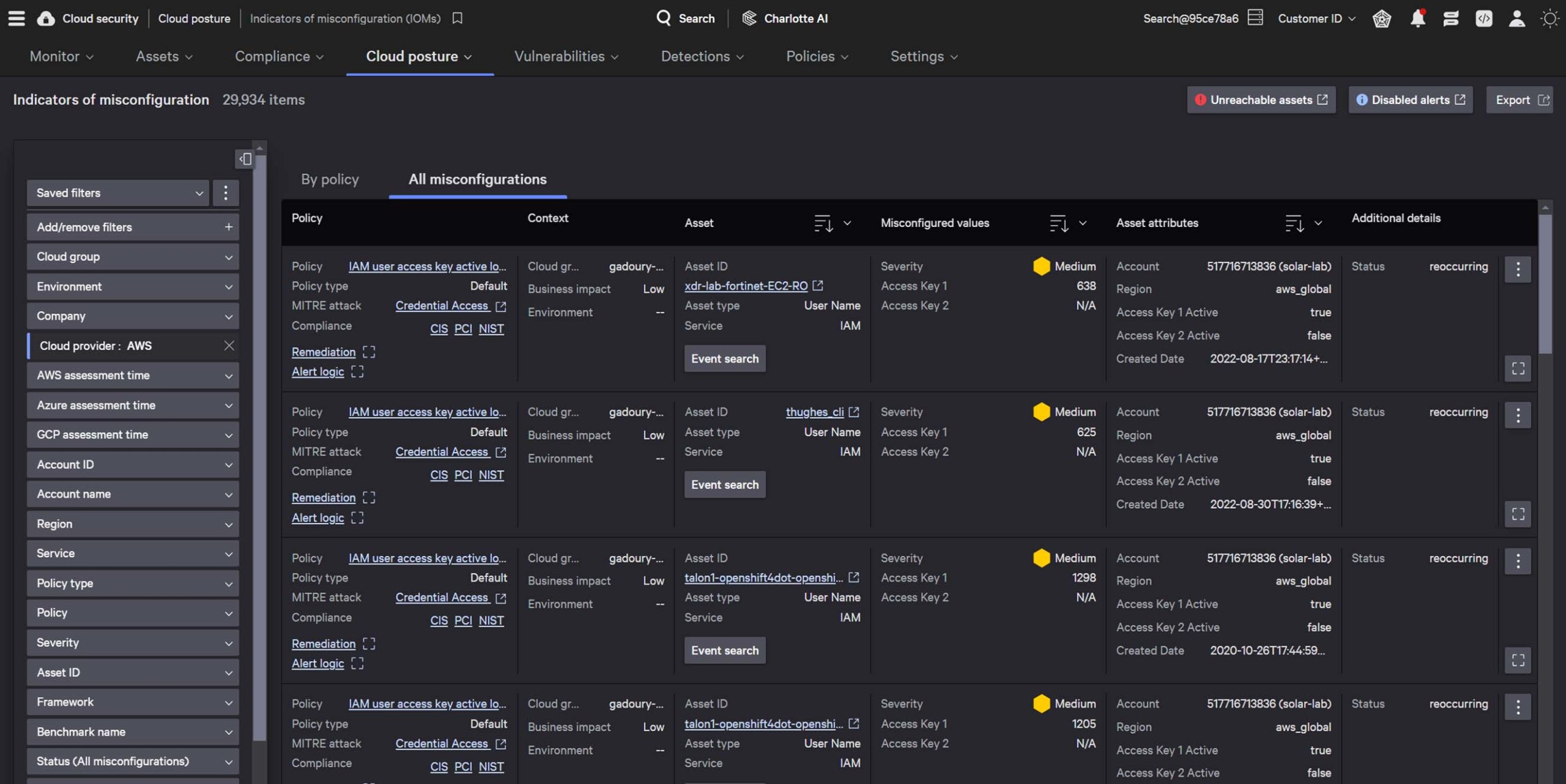Expand the Policy type filter
The width and height of the screenshot is (1566, 784).
point(133,583)
